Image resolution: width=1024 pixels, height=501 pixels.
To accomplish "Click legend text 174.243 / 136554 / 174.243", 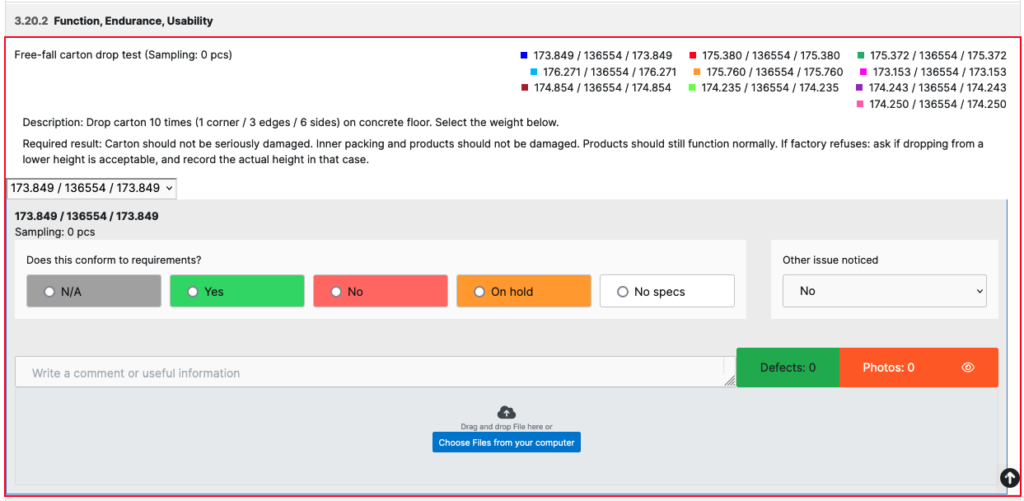I will pyautogui.click(x=938, y=88).
